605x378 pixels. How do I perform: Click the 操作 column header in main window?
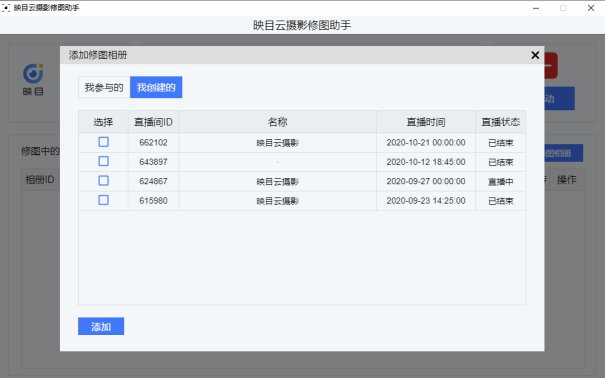(566, 180)
